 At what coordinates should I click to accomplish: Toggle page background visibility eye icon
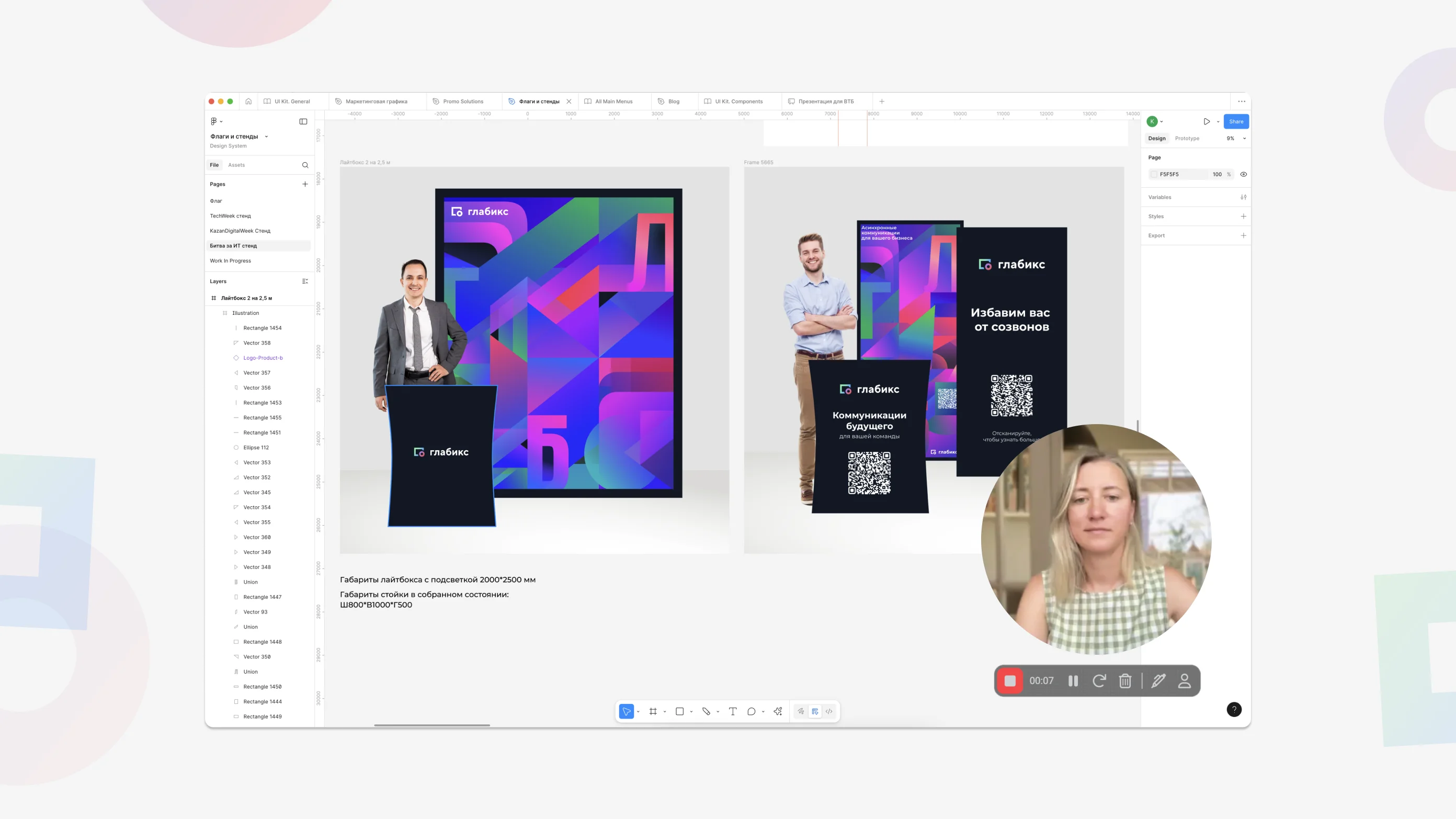[x=1244, y=175]
